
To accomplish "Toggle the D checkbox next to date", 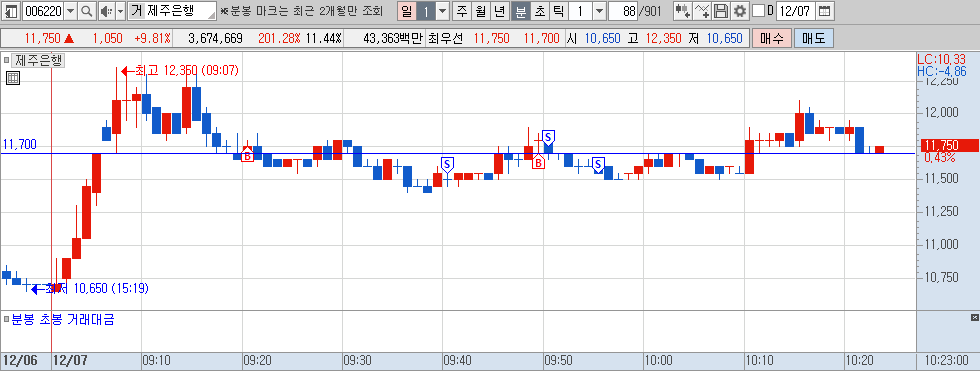I will [x=758, y=11].
